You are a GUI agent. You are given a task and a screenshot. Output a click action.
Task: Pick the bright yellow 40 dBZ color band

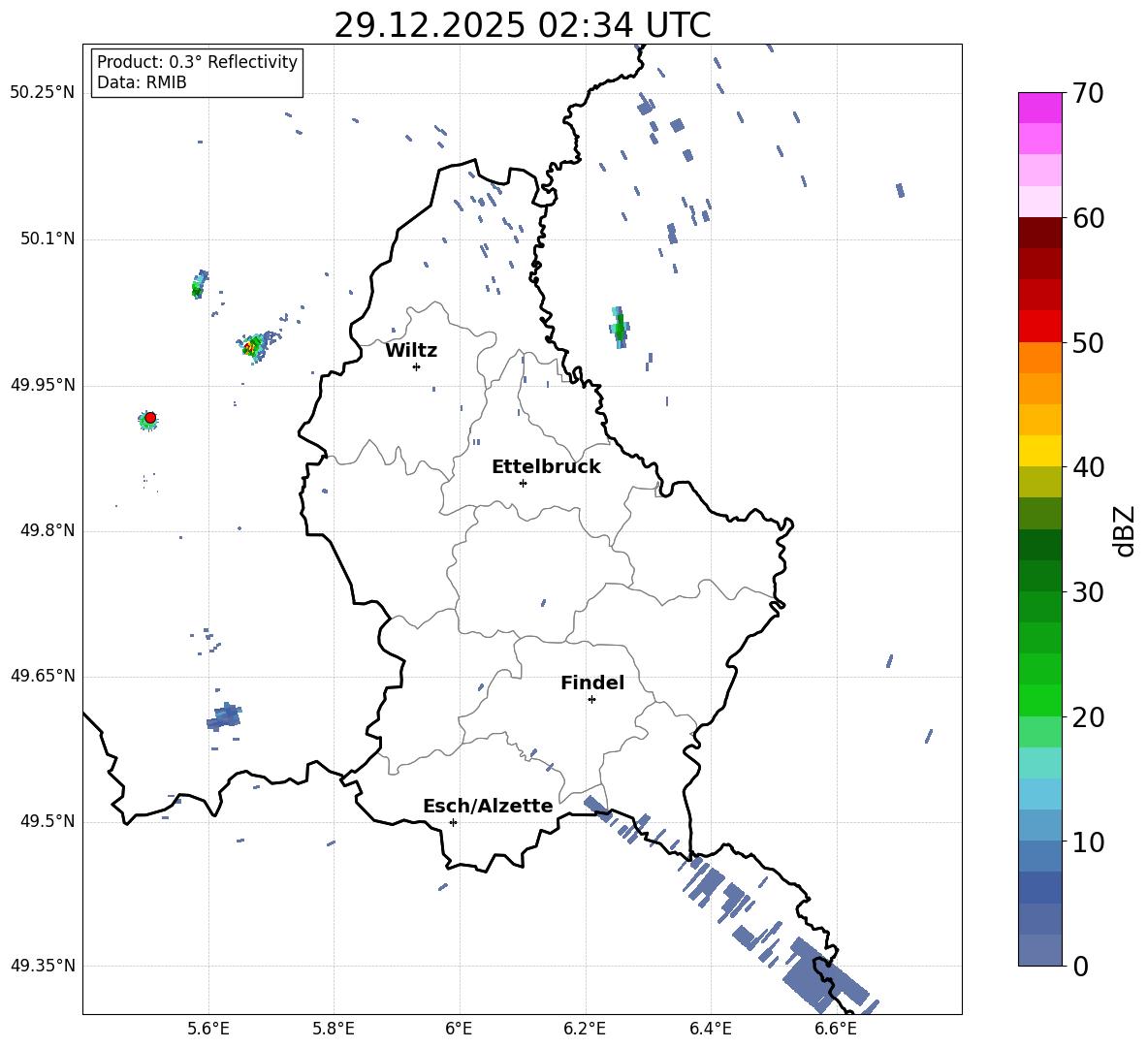pyautogui.click(x=1040, y=451)
